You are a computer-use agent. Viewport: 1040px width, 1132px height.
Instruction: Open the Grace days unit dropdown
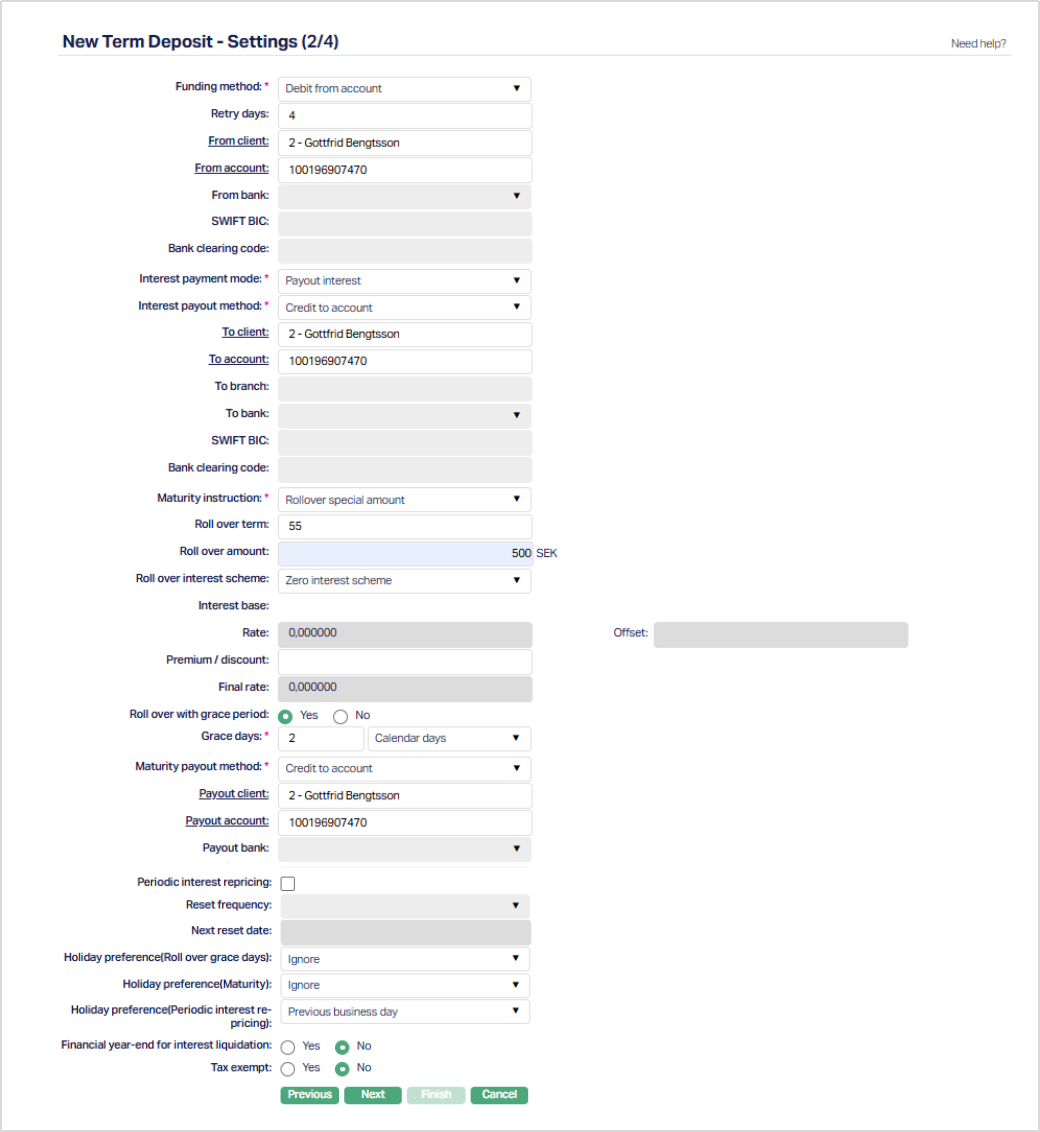[449, 739]
